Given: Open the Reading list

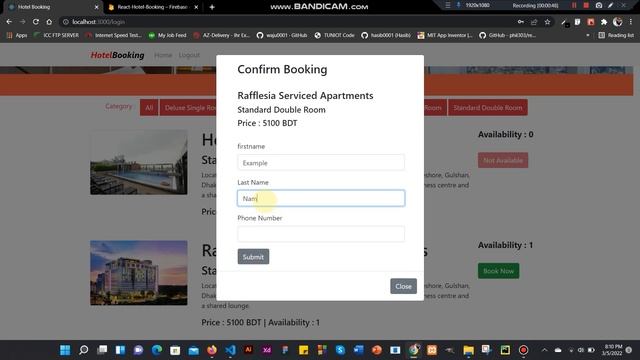Looking at the screenshot, I should [616, 36].
